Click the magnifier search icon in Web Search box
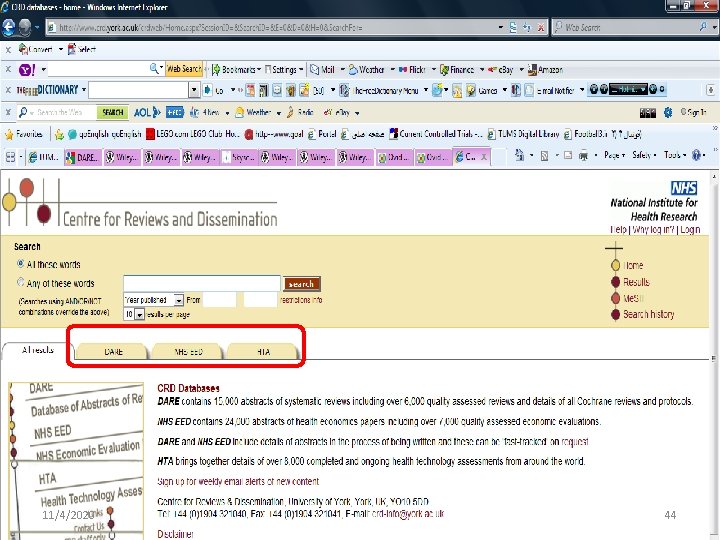The image size is (720, 540). point(703,27)
